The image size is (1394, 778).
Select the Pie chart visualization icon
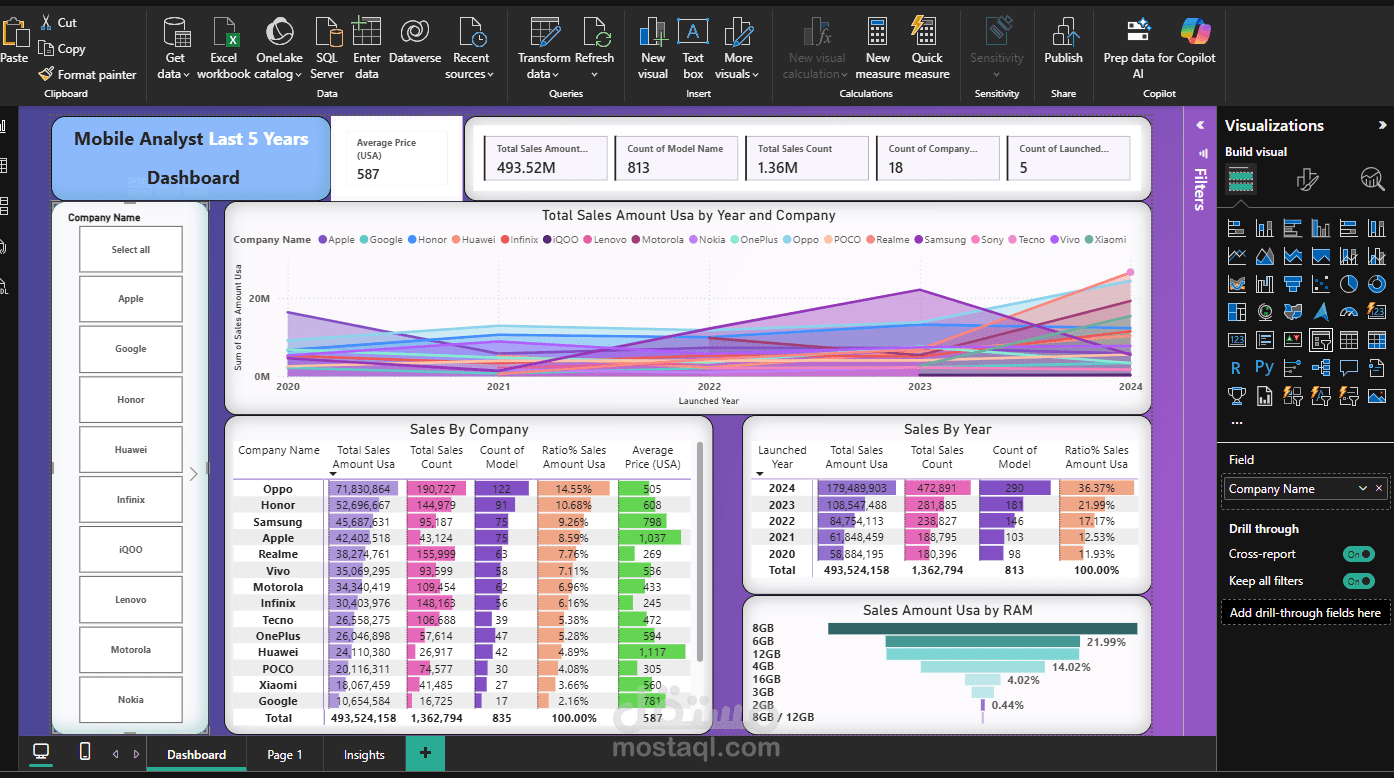[1348, 284]
